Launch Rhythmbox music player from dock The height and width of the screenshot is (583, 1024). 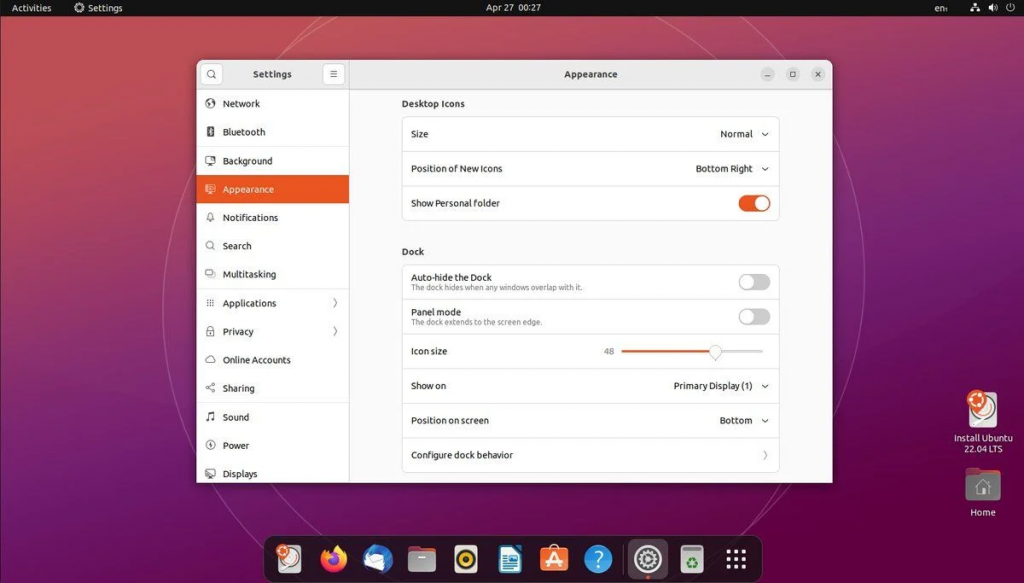coord(466,559)
